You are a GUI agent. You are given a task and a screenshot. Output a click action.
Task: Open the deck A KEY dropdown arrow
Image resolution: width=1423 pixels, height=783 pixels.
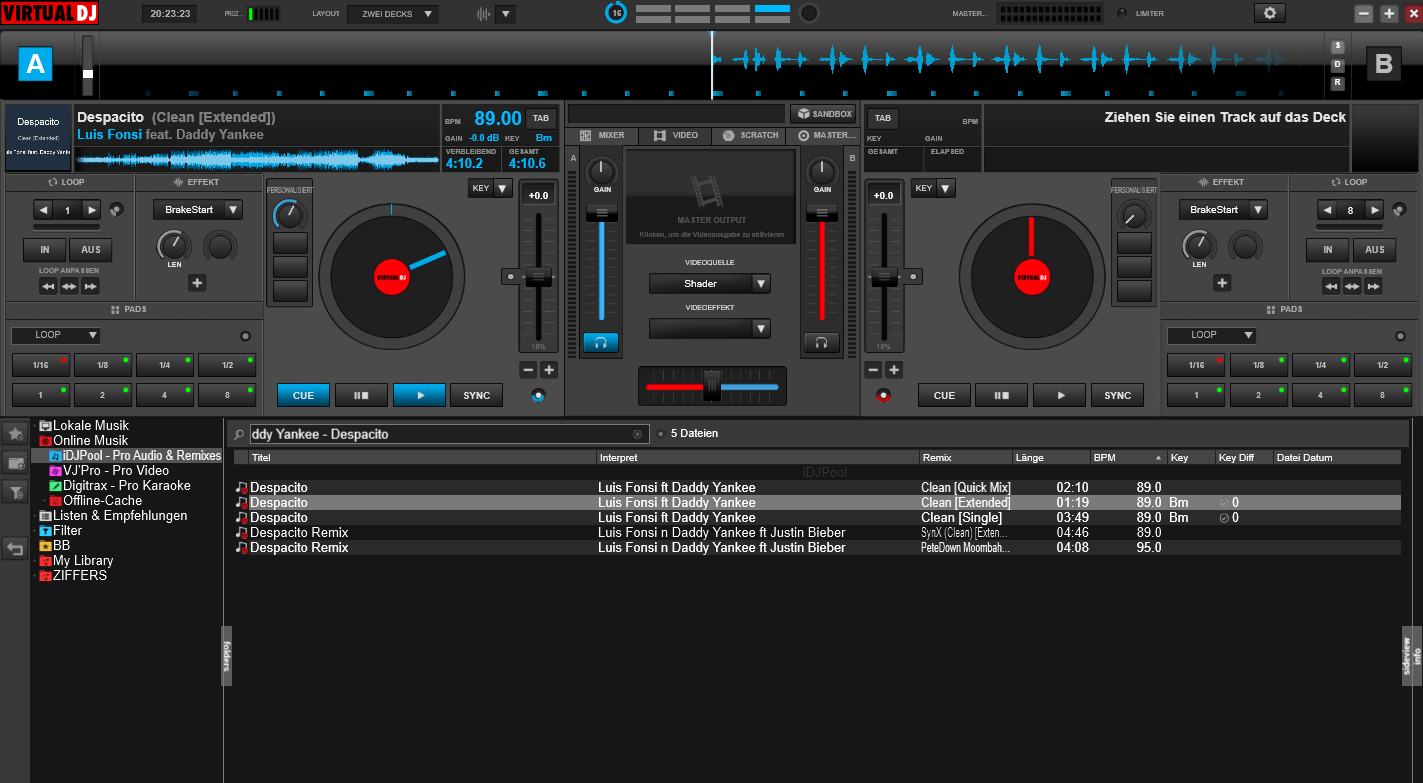pyautogui.click(x=502, y=188)
